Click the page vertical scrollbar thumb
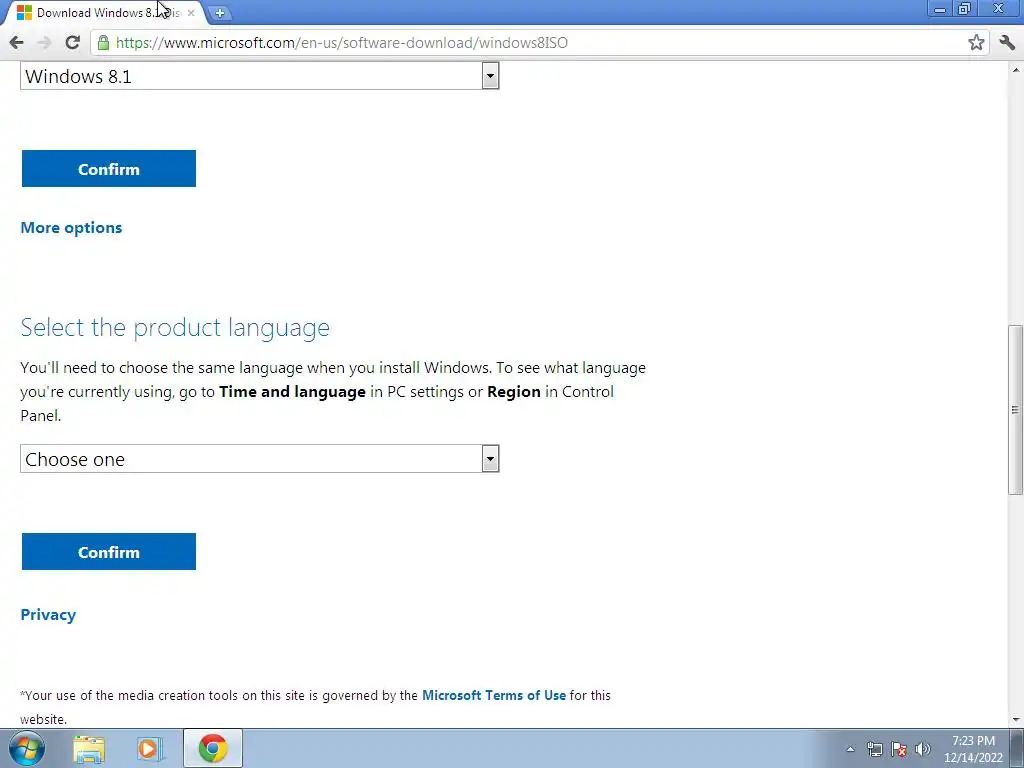1024x768 pixels. (1015, 410)
